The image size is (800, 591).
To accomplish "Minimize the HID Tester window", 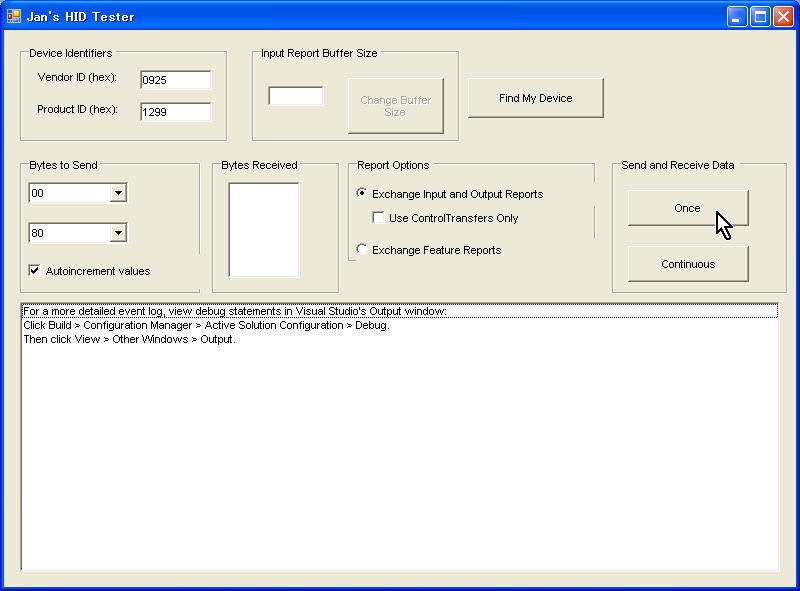I will click(737, 17).
